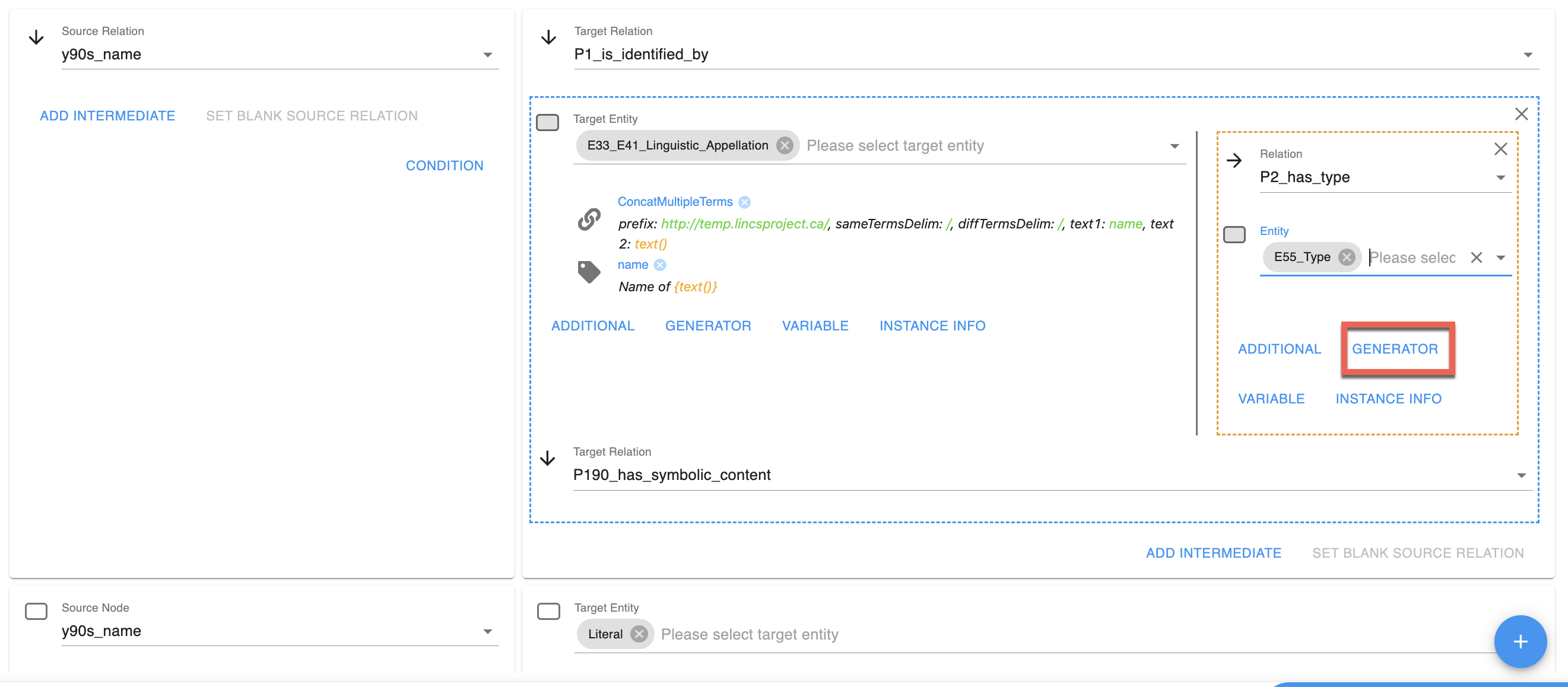The width and height of the screenshot is (1568, 687).
Task: Remove the name label generator
Action: point(660,265)
